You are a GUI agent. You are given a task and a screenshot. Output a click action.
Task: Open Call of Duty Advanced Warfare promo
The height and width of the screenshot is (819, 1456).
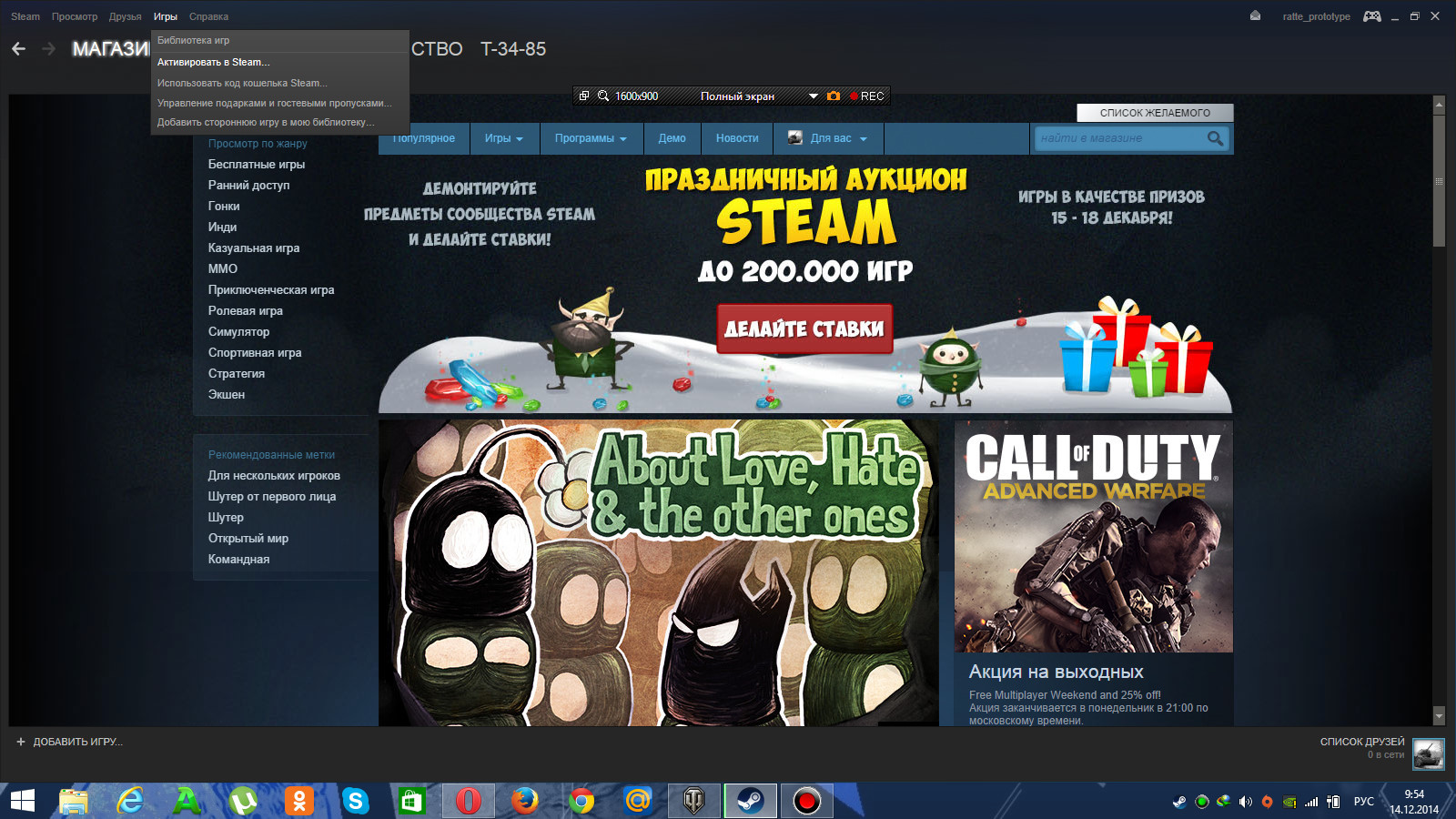tap(1093, 535)
